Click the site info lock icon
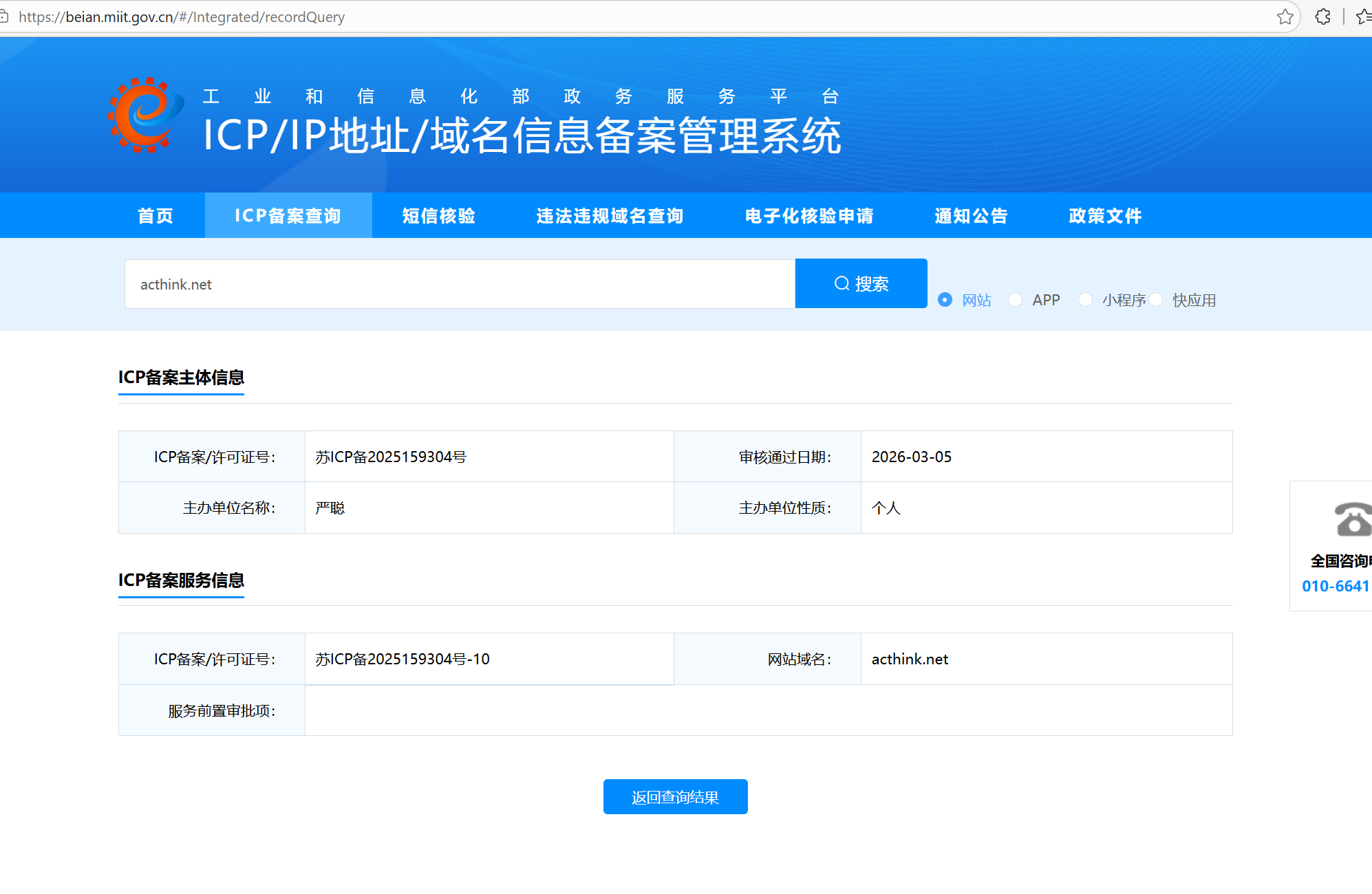The width and height of the screenshot is (1372, 894). (4, 17)
